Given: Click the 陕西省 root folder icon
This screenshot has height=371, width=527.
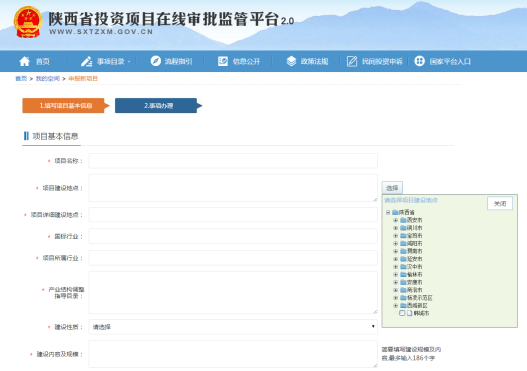Looking at the screenshot, I should 395,212.
